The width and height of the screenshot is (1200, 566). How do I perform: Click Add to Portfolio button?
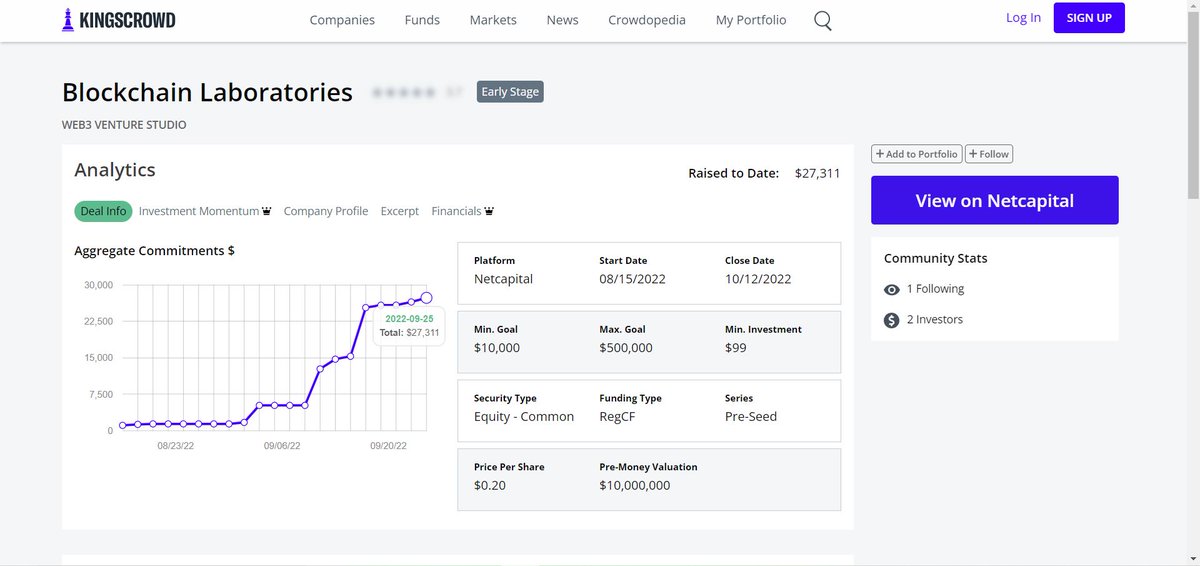(917, 154)
